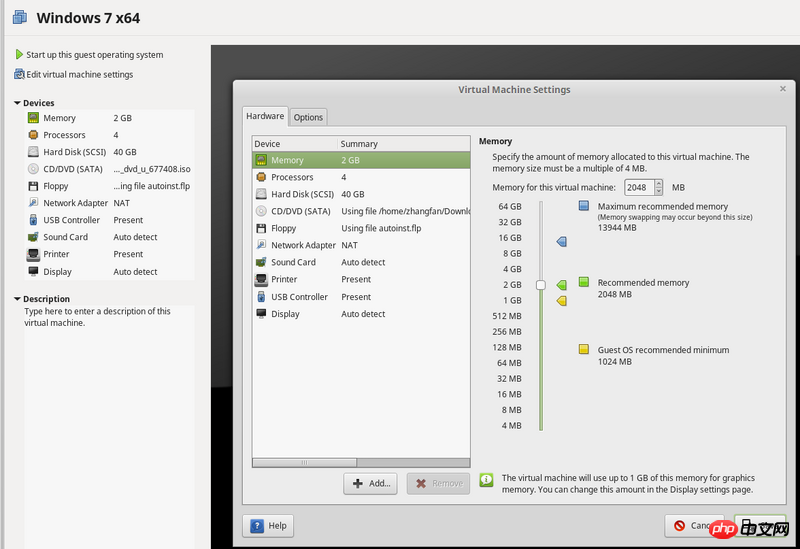This screenshot has width=800, height=549.
Task: Click 'Using file autoinst.flp' summary text
Action: click(382, 228)
